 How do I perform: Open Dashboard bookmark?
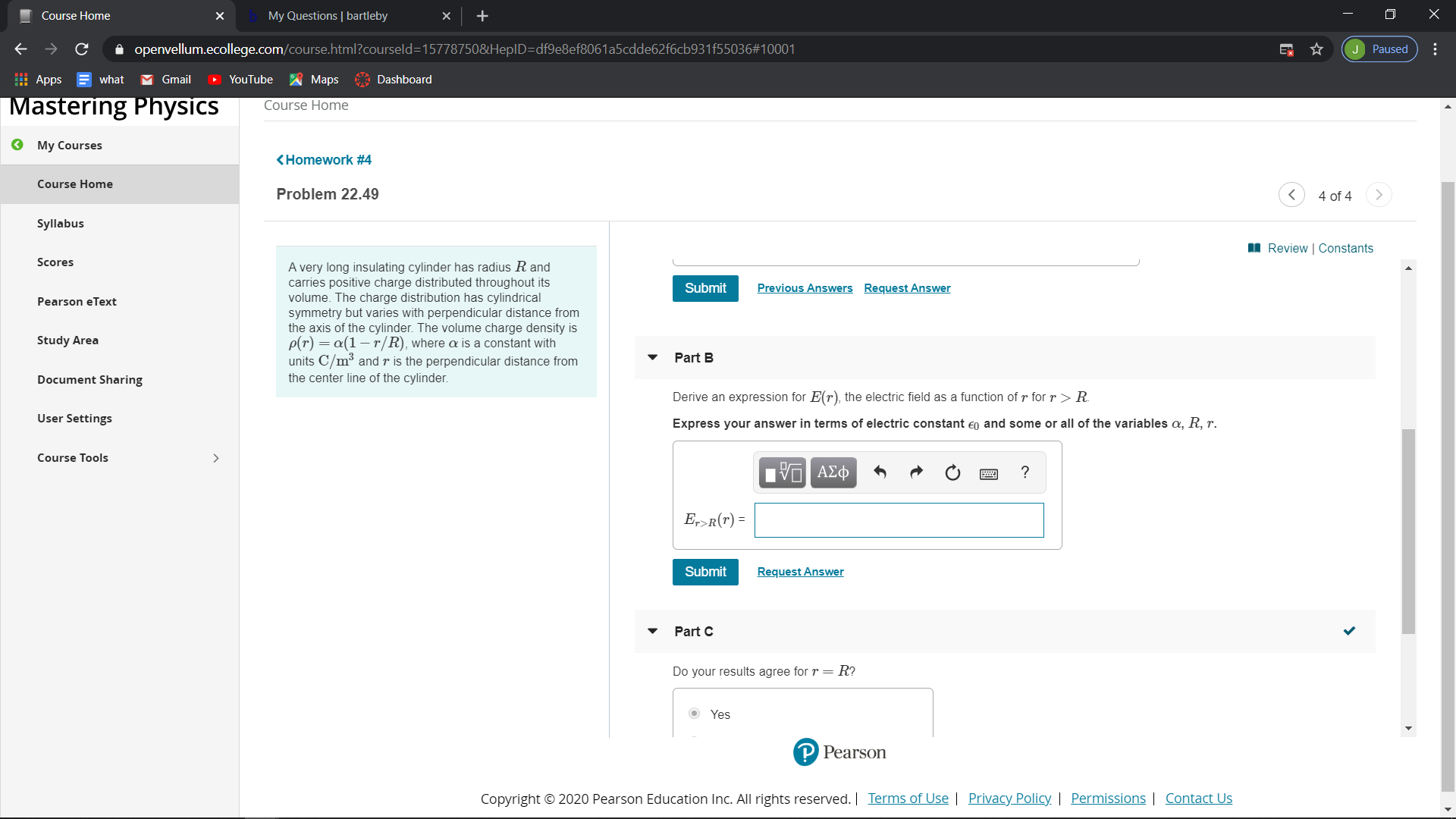tap(394, 80)
